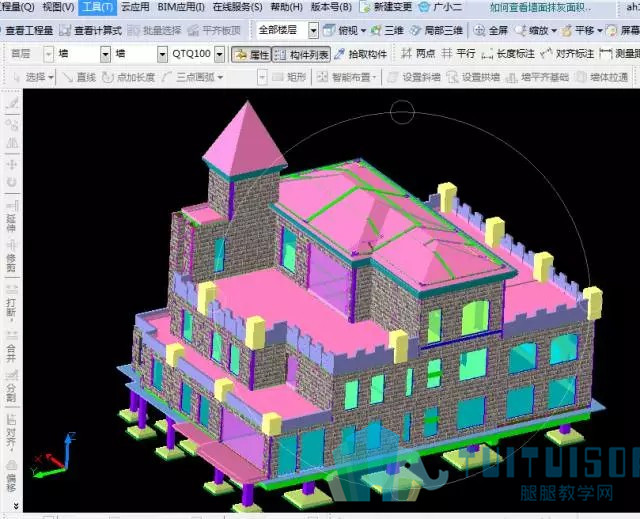Click the 合并 merge tool in sidebar

(x=11, y=347)
